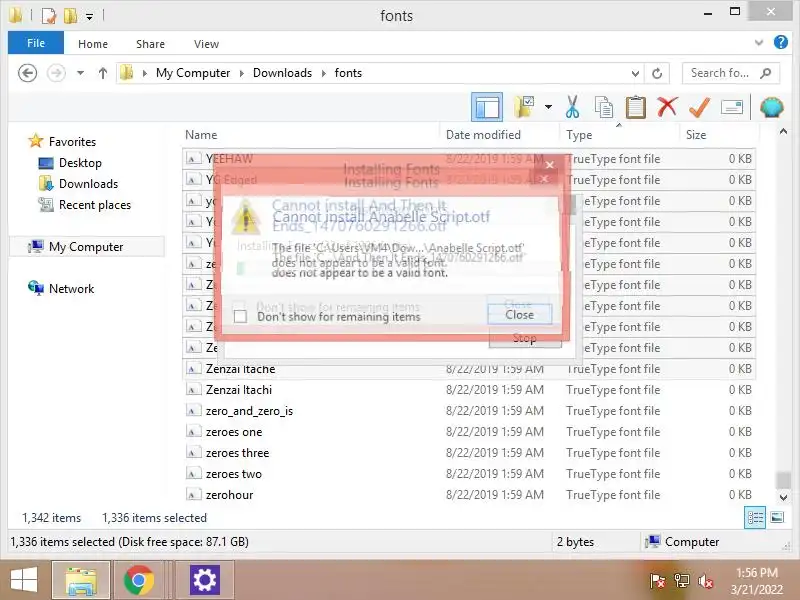Click the Rename toolbar icon
The width and height of the screenshot is (800, 600).
coord(732,107)
